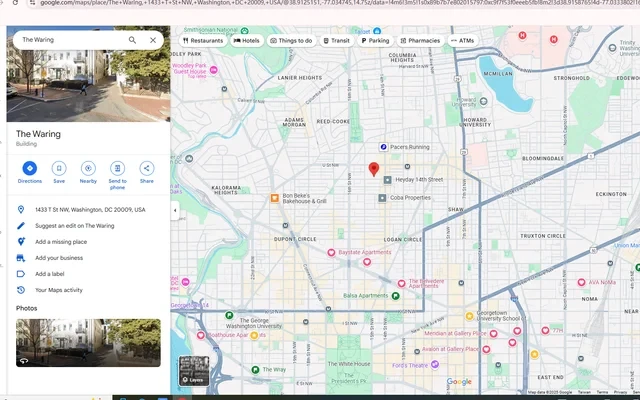Screen dimensions: 640x400
Task: Filter map by ATMs
Action: (462, 40)
